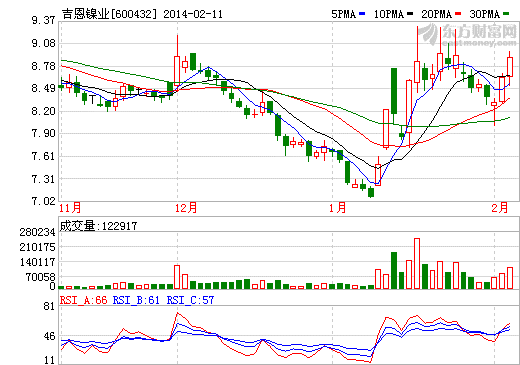The width and height of the screenshot is (520, 365).
Task: Click the 280234 volume axis label
Action: 37,232
